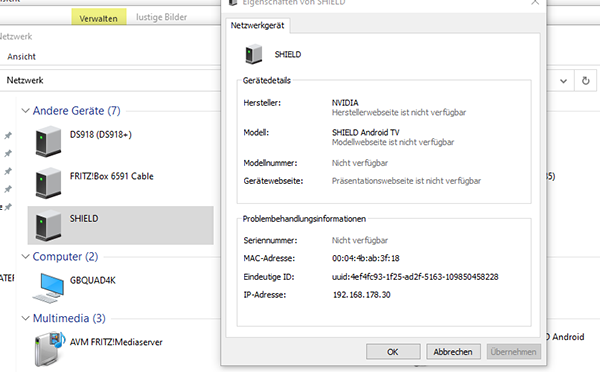Switch to the Ansicht tab

pos(21,56)
